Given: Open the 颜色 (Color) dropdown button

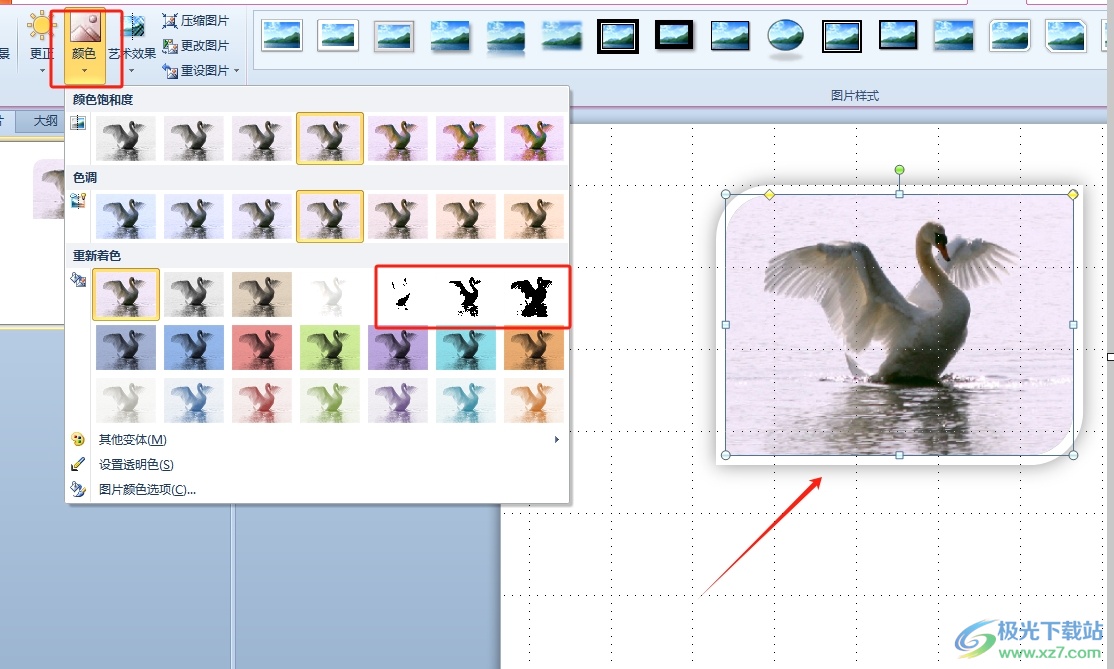Looking at the screenshot, I should point(85,45).
